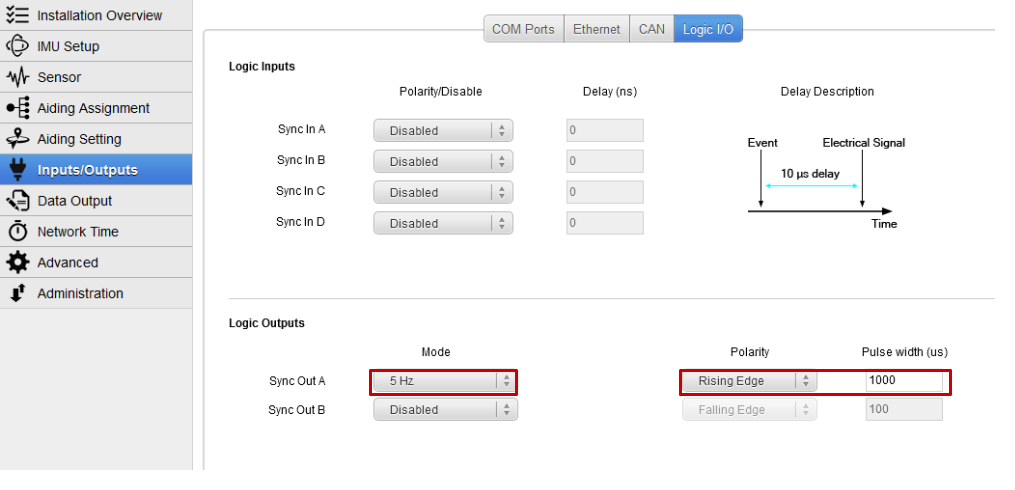This screenshot has width=1015, height=490.
Task: Click the Administration icon
Action: point(18,293)
